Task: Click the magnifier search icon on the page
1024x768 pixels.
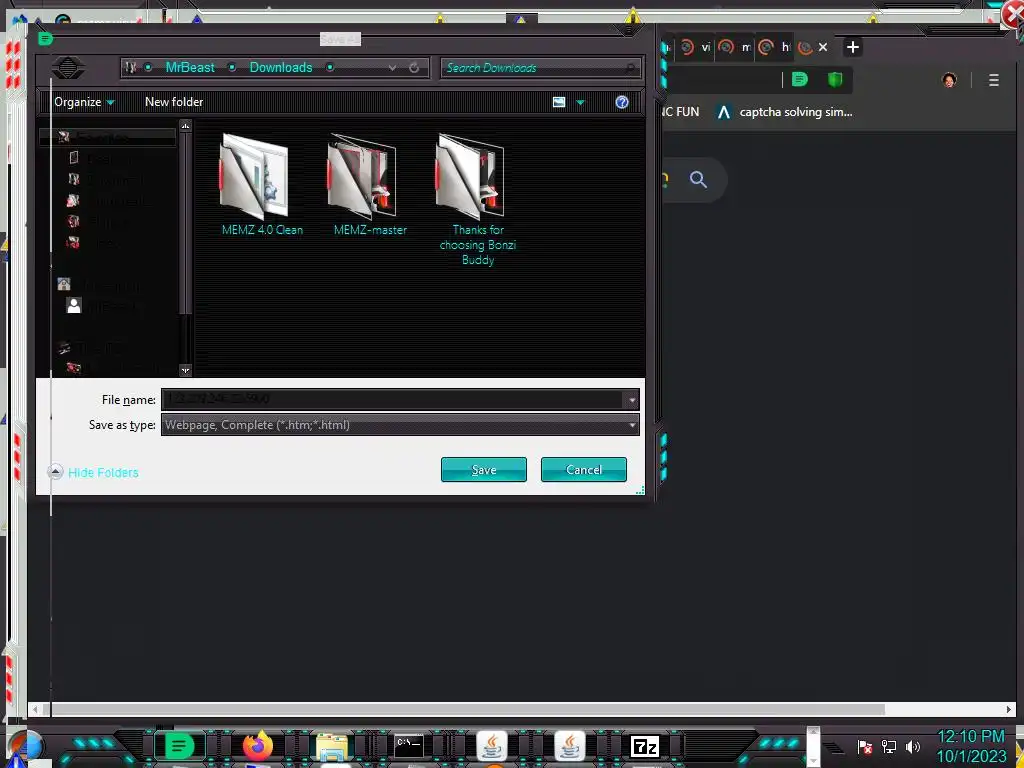Action: point(697,179)
